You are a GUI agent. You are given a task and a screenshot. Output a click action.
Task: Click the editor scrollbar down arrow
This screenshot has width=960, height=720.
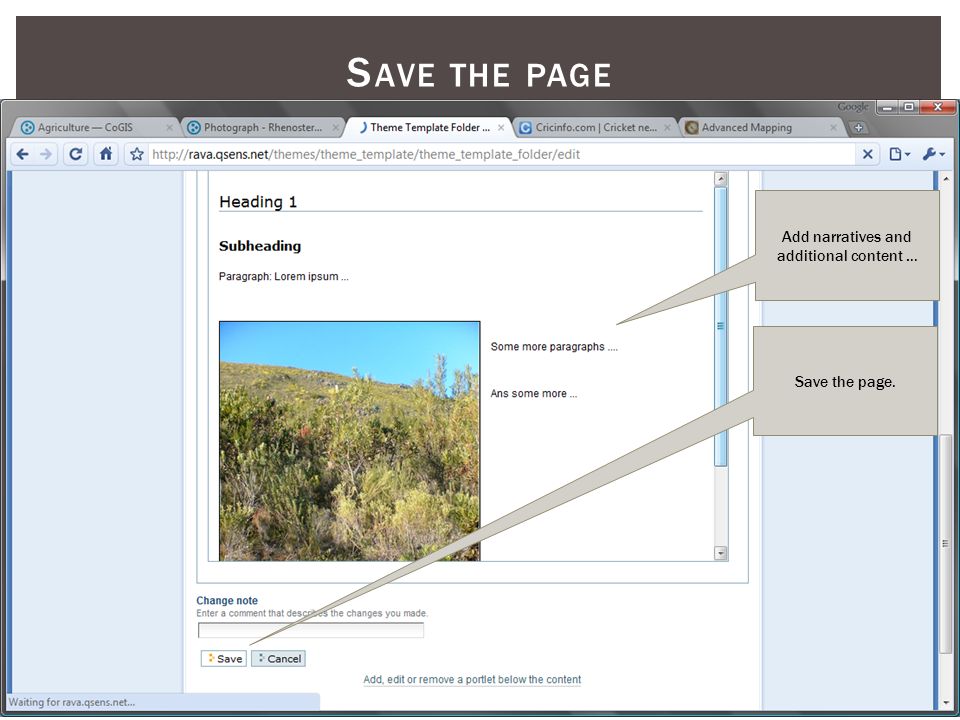pos(721,553)
